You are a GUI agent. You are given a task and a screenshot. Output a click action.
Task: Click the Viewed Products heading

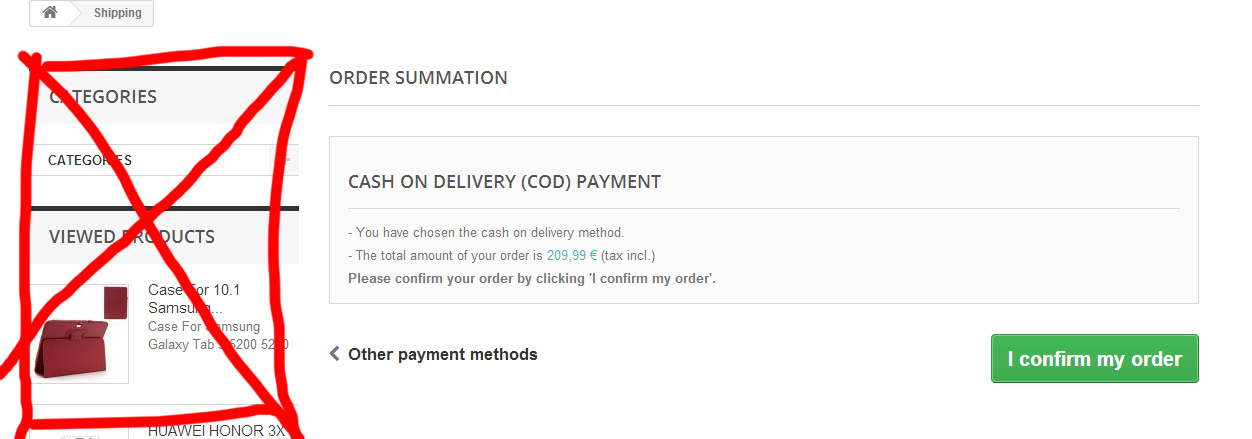[132, 237]
